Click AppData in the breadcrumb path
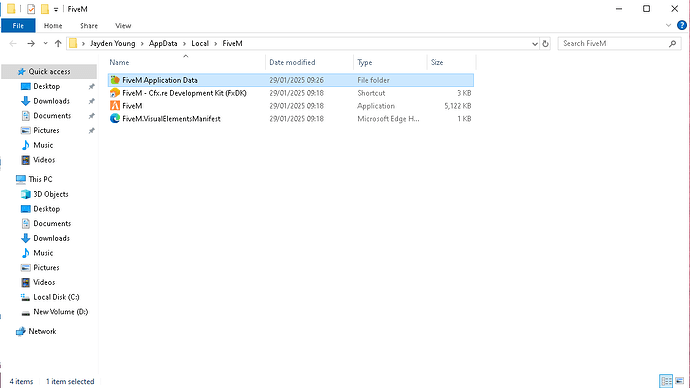690x388 pixels. [x=163, y=43]
